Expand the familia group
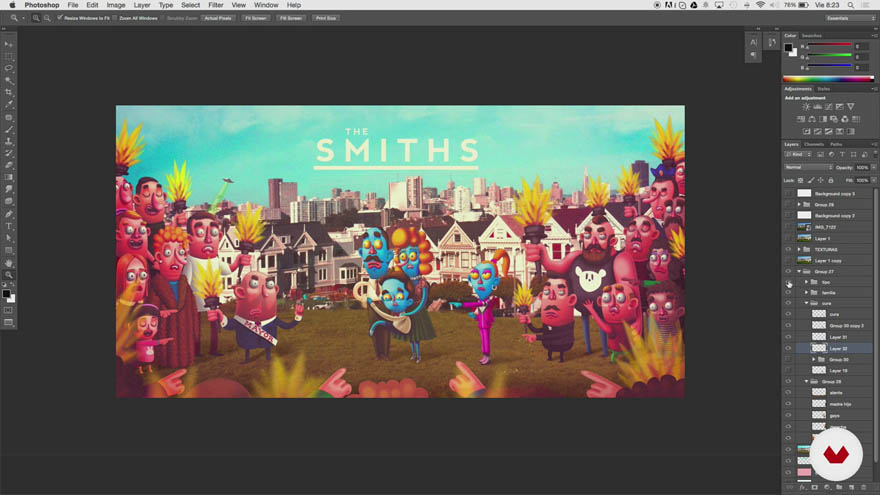Image resolution: width=880 pixels, height=495 pixels. [x=806, y=292]
